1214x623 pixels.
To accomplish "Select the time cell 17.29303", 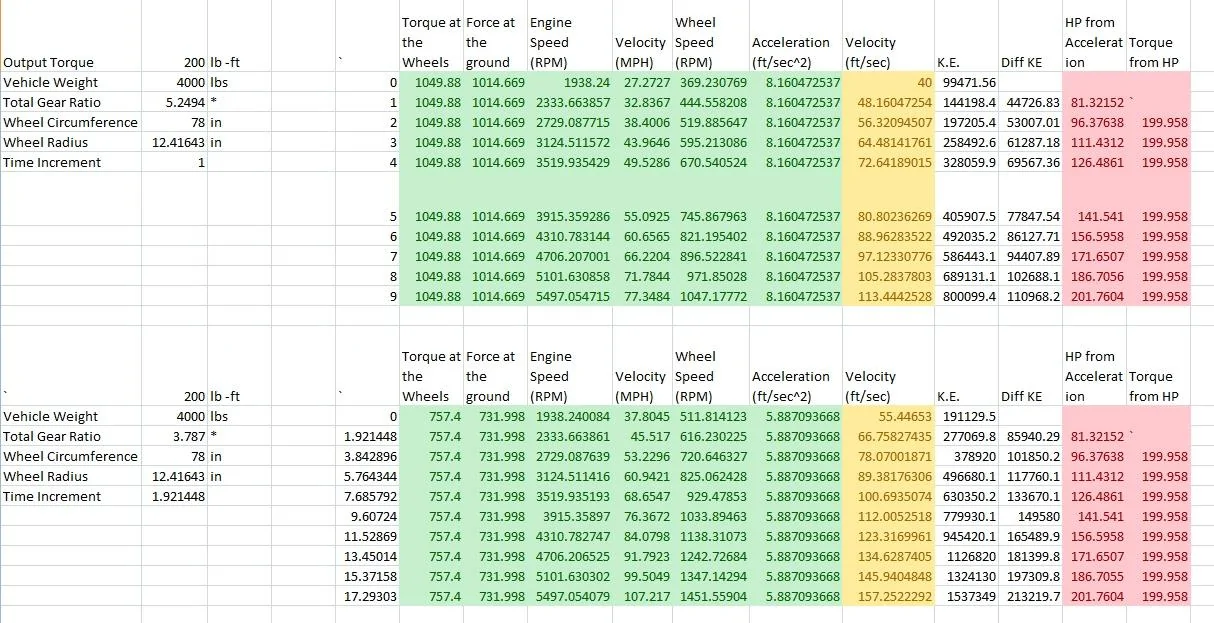I will click(370, 596).
